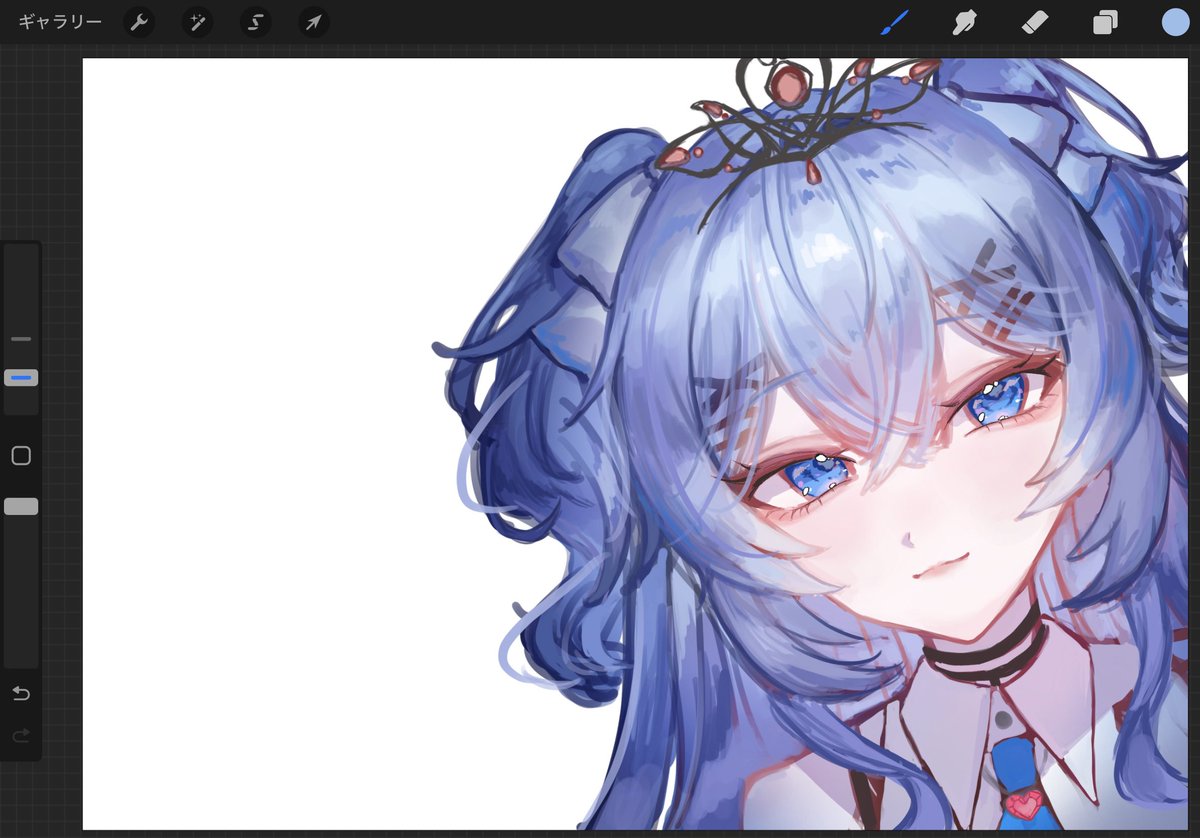Activate the Selection S-ribbon tool
Image resolution: width=1200 pixels, height=838 pixels.
coord(256,22)
